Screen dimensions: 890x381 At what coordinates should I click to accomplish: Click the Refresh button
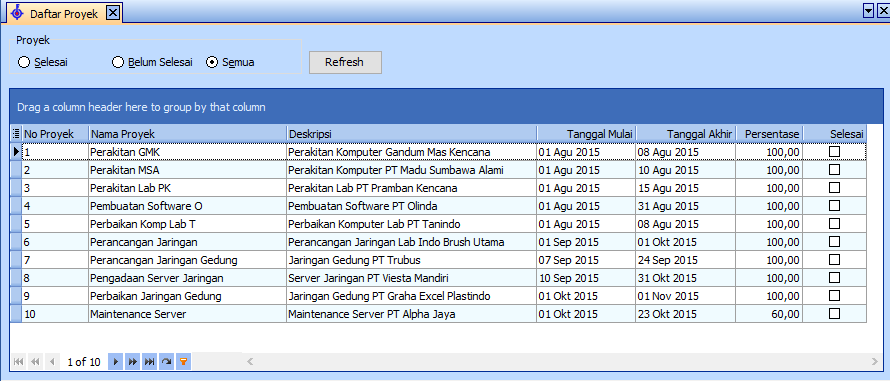coord(345,62)
